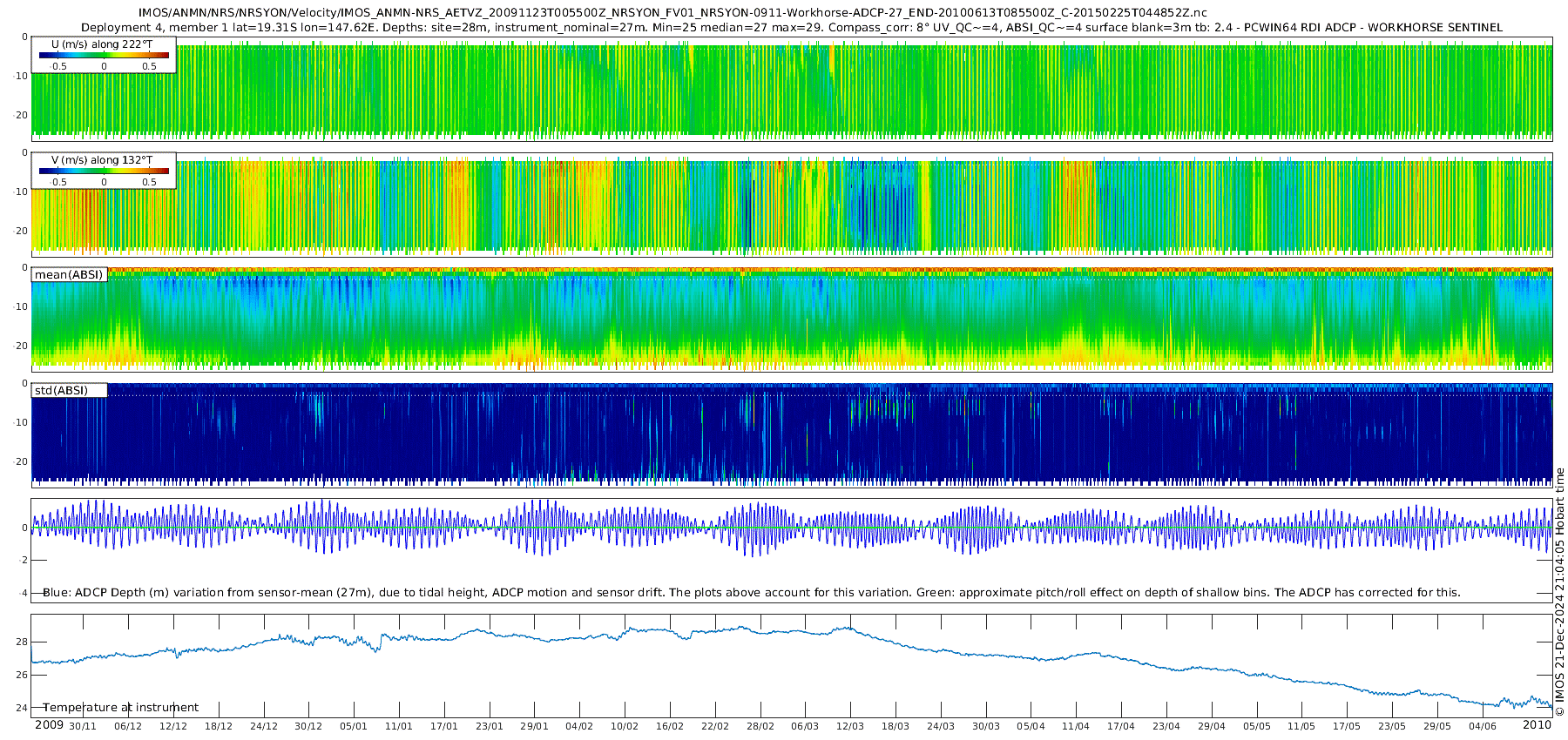Select the 23/05 date tick
This screenshot has height=740, width=1568.
click(1392, 726)
